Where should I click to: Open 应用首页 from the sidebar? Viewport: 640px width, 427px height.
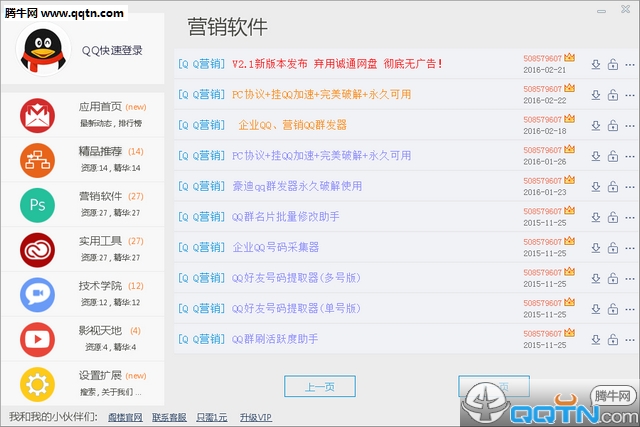(99, 107)
